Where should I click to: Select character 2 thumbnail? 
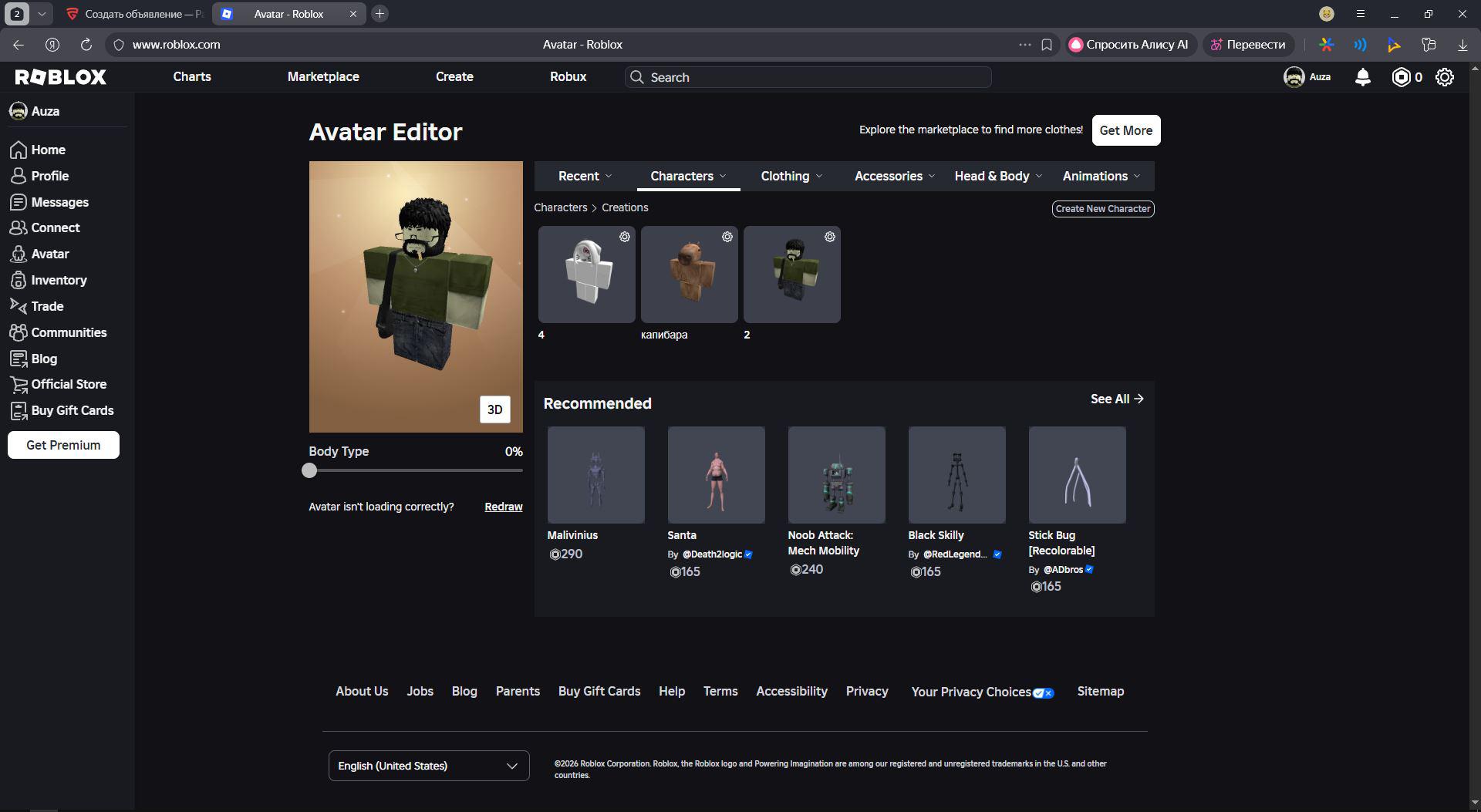pos(792,275)
